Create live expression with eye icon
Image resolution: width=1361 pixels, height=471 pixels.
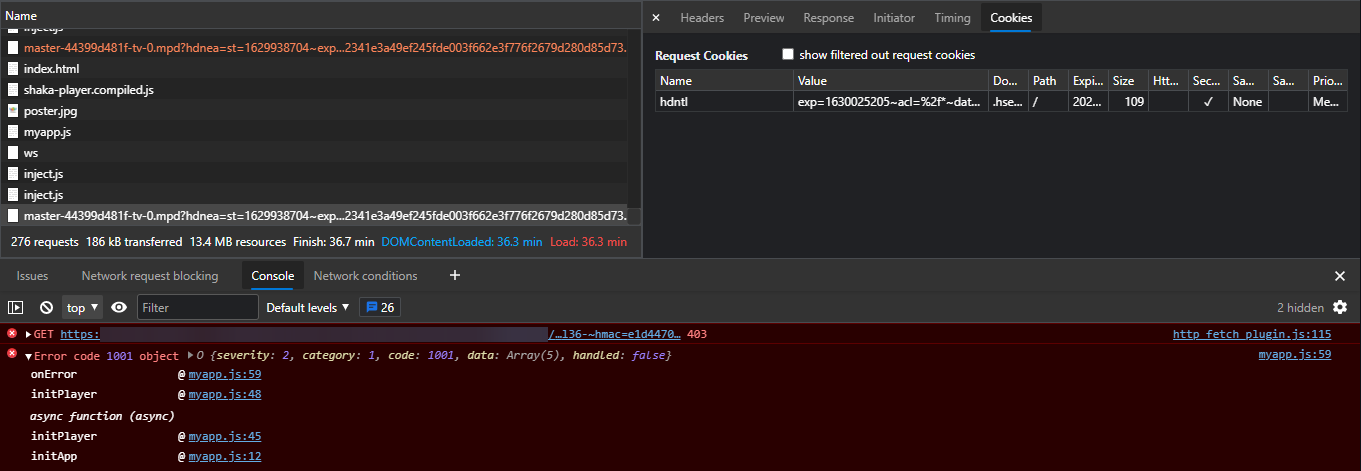tap(119, 308)
